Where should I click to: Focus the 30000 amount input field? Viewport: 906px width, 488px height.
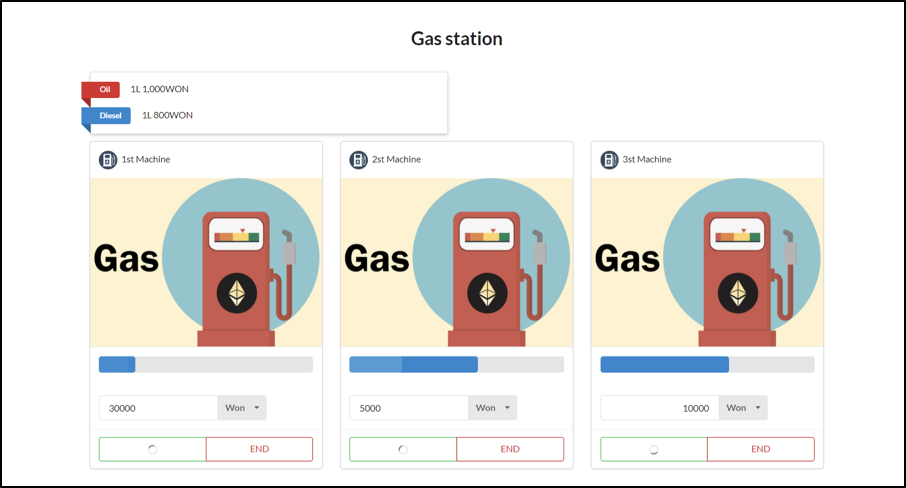(158, 408)
